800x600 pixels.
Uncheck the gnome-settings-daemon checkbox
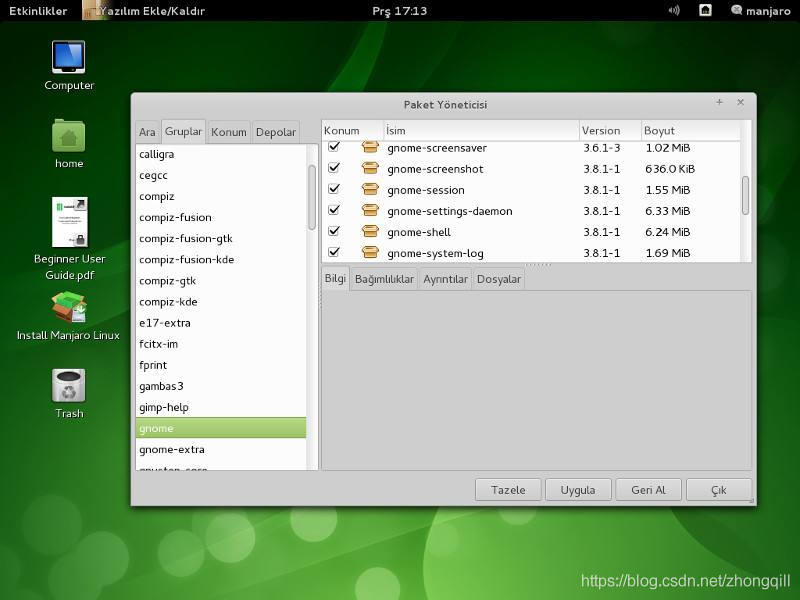[x=334, y=210]
